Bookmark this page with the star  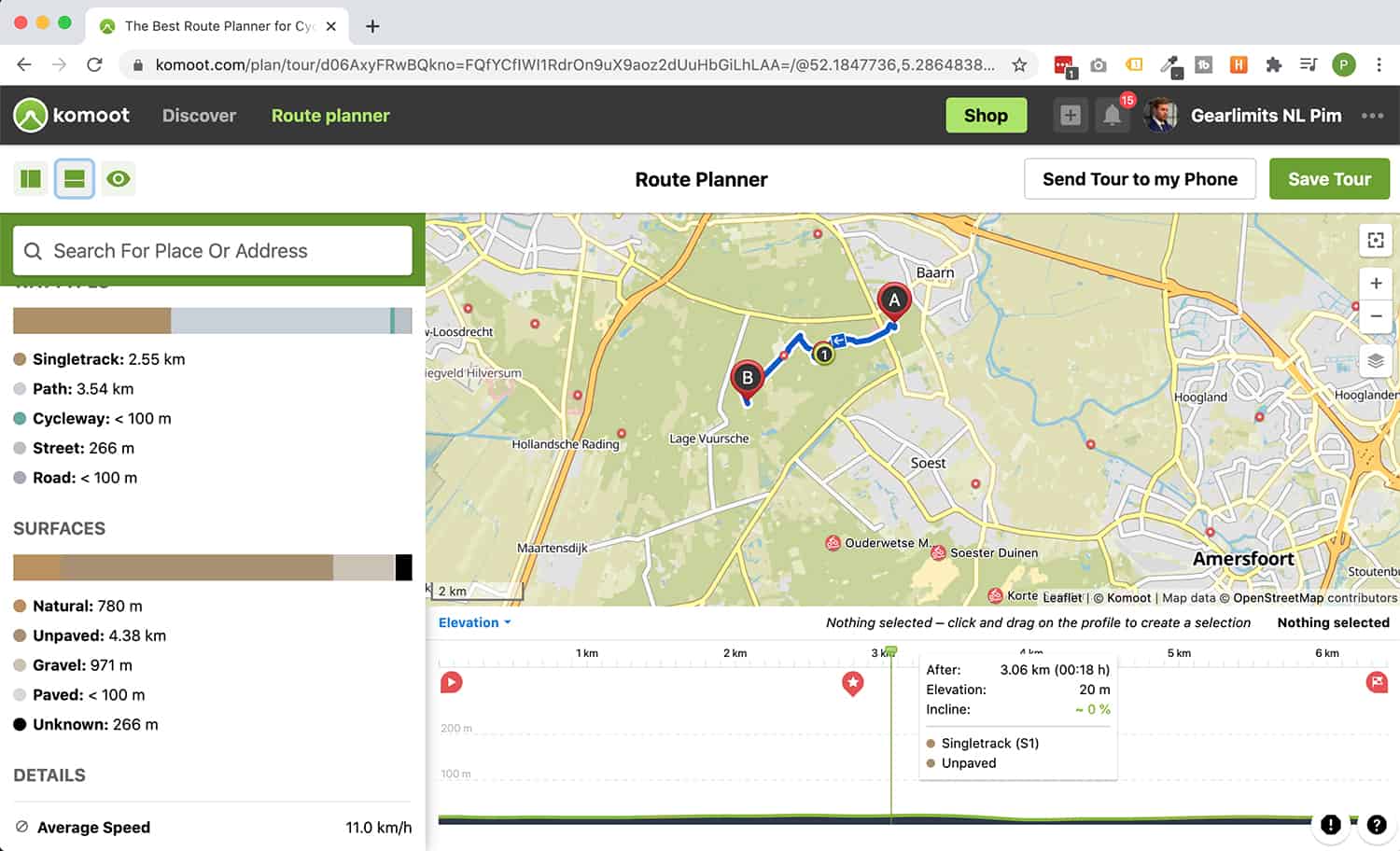click(1019, 64)
